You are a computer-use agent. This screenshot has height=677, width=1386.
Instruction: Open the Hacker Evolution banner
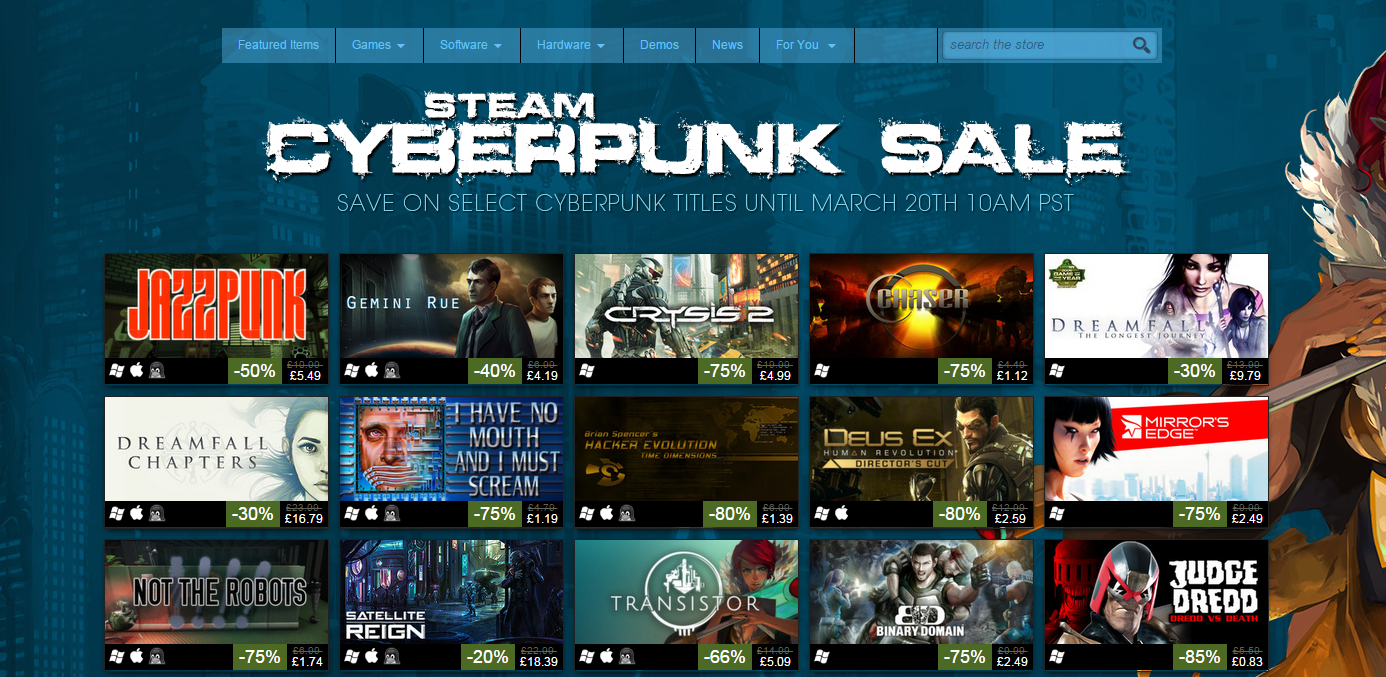click(687, 449)
